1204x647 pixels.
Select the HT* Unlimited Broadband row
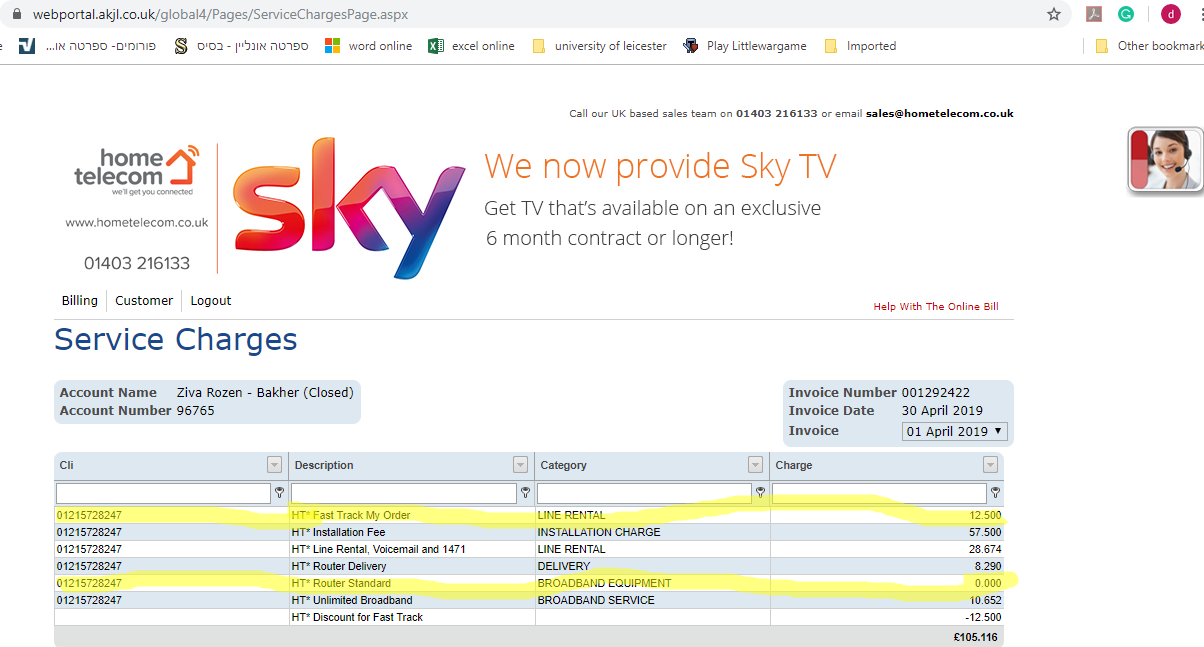[529, 600]
